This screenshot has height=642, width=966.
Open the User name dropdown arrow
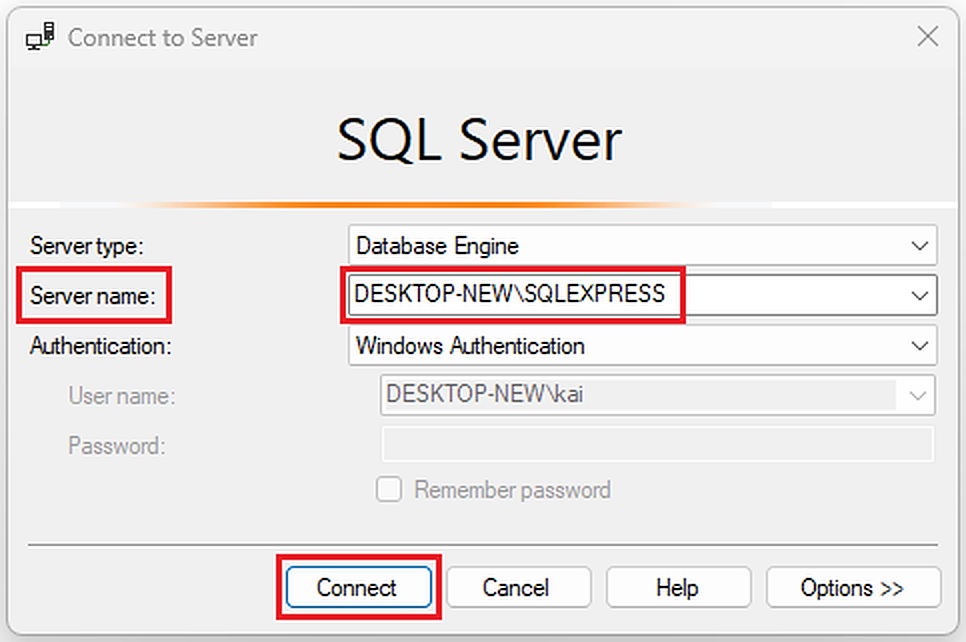pyautogui.click(x=917, y=395)
